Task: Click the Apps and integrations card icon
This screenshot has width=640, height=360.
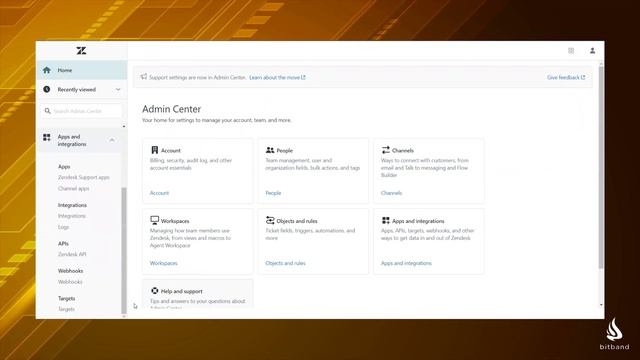Action: pyautogui.click(x=386, y=220)
